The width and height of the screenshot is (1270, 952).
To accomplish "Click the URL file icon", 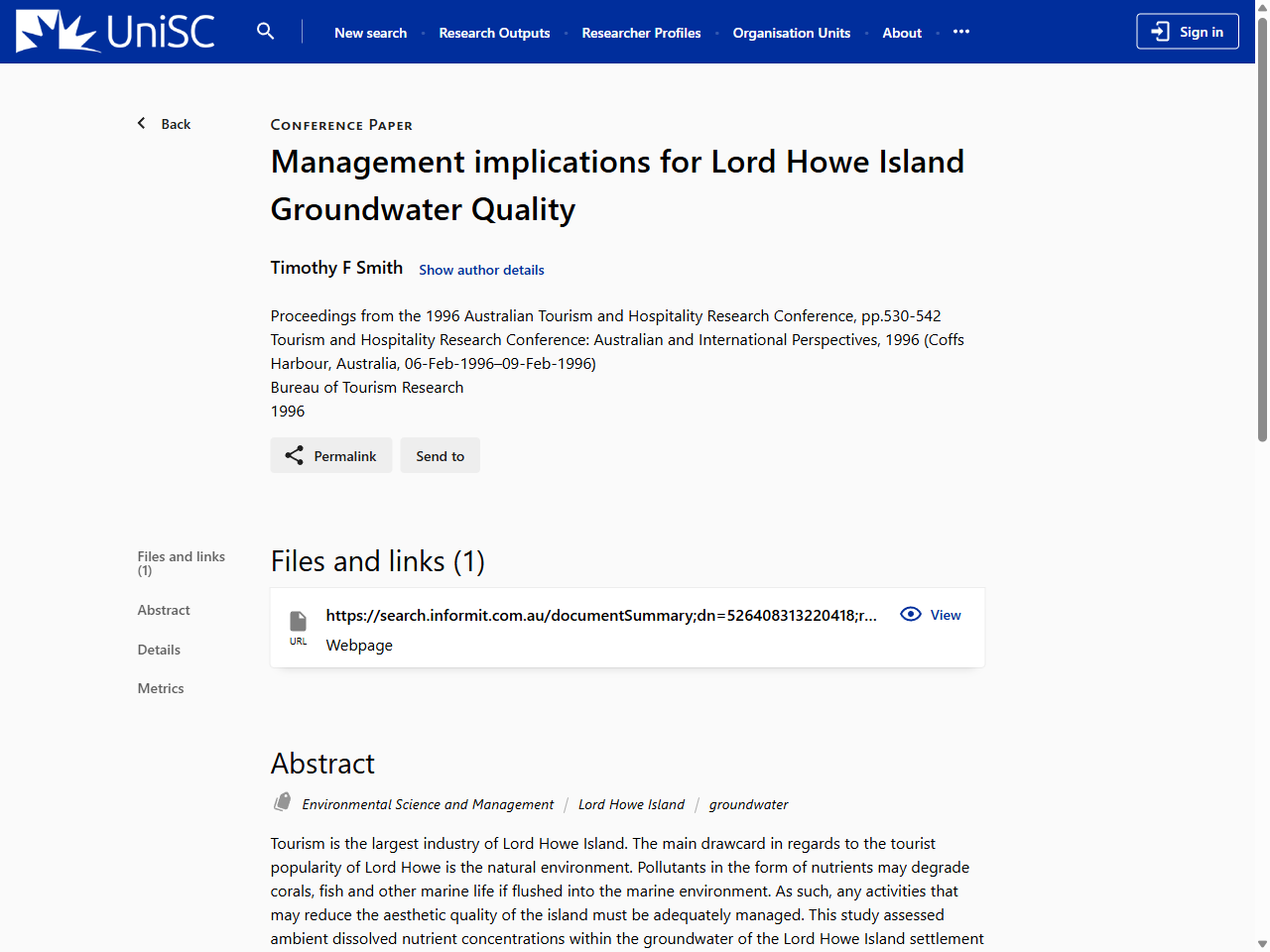I will point(298,628).
